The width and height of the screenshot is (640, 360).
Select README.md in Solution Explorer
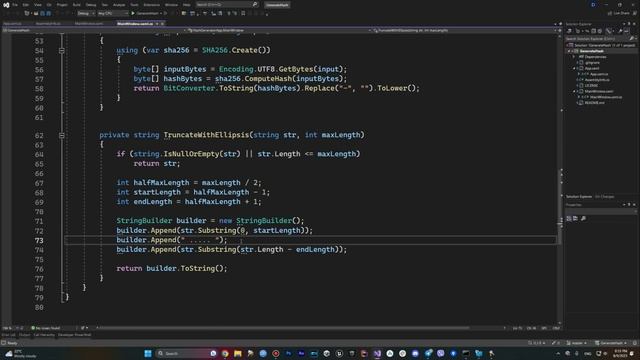coord(595,103)
